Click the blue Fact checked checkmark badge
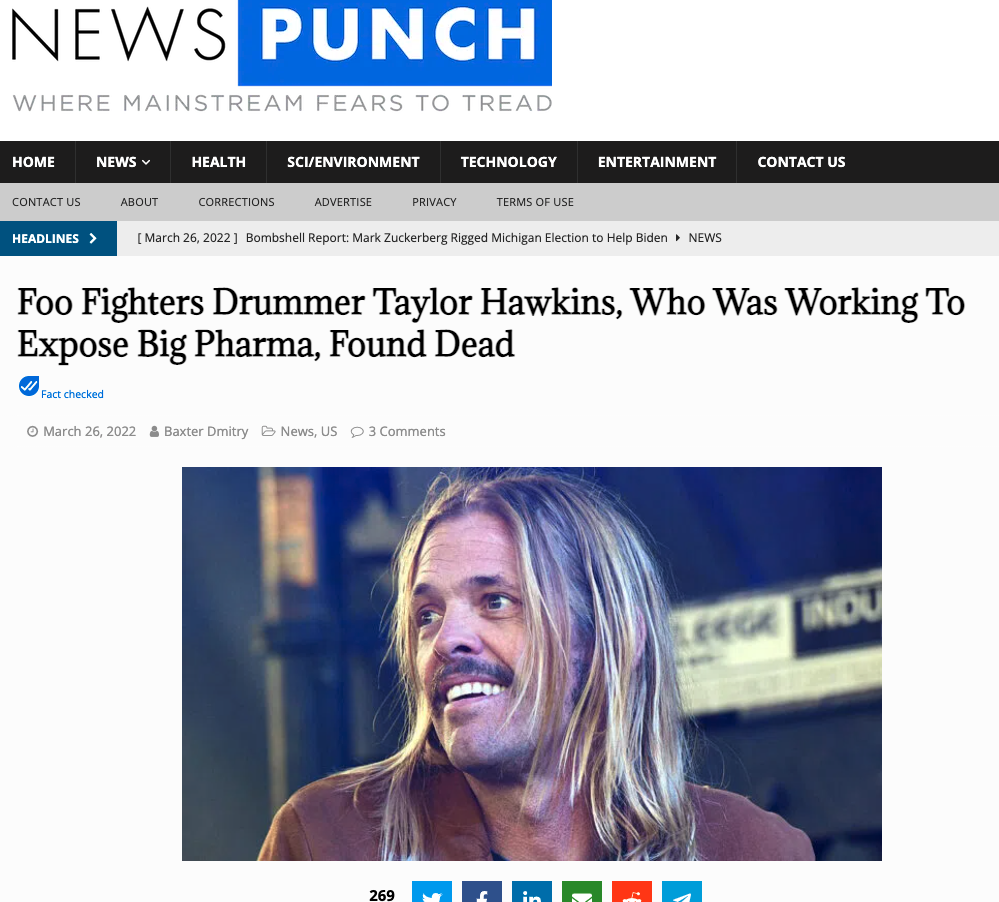 29,386
